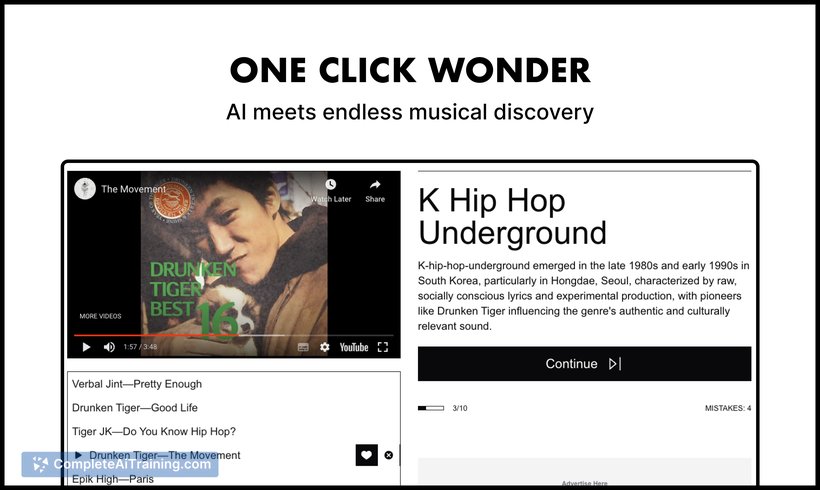Click the K Hip Hop Underground heading

pos(512,216)
